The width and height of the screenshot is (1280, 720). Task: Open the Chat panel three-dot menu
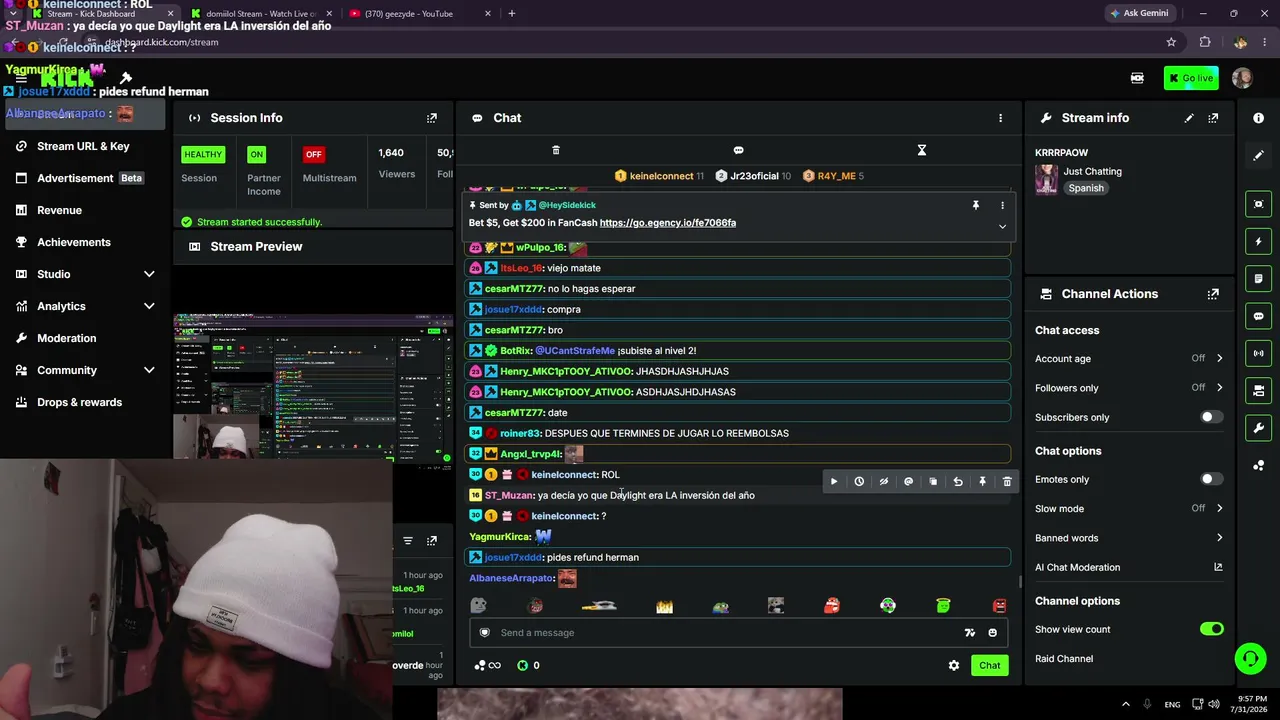point(1000,118)
